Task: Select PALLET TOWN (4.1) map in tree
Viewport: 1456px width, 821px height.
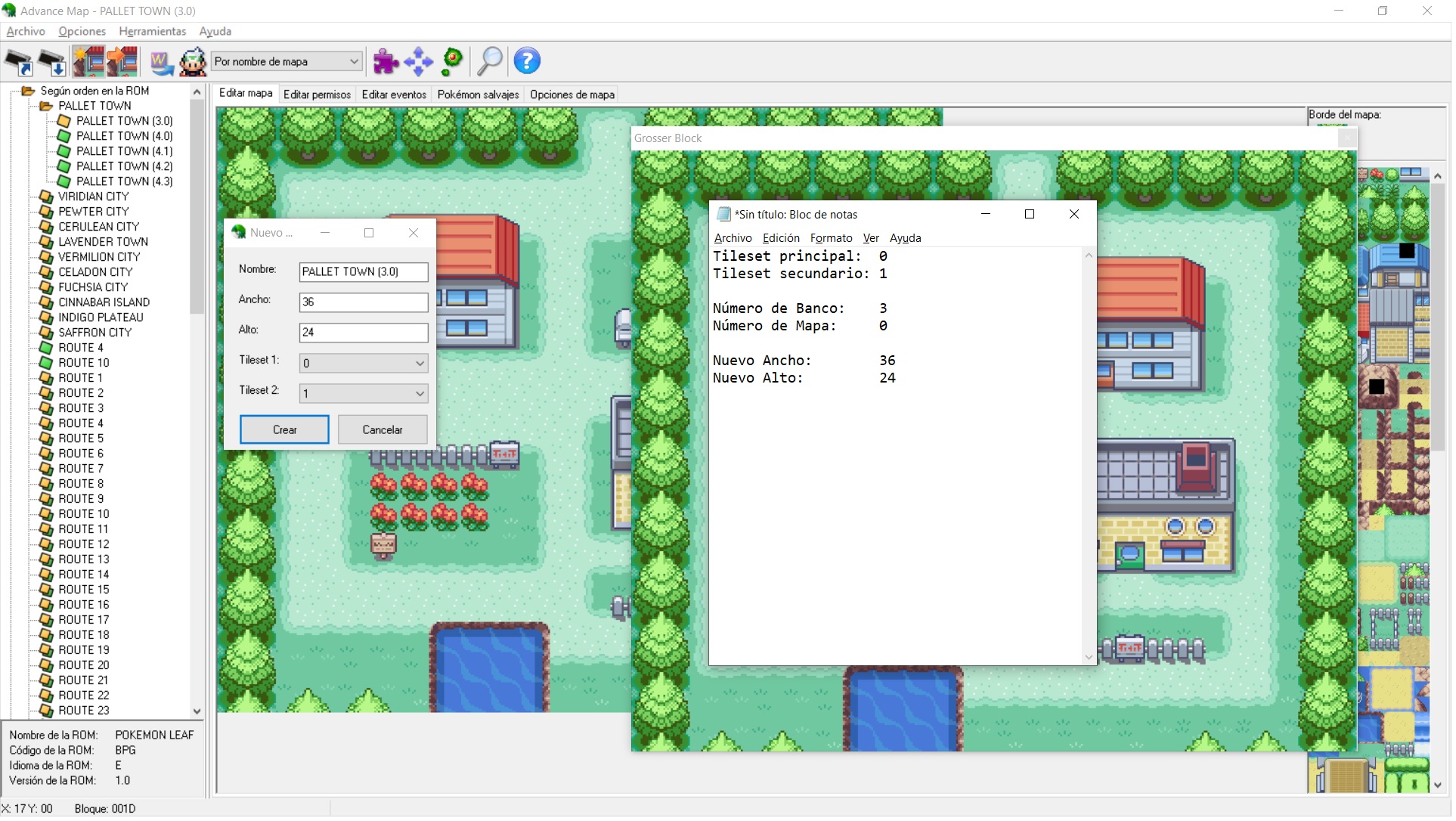Action: [x=124, y=152]
